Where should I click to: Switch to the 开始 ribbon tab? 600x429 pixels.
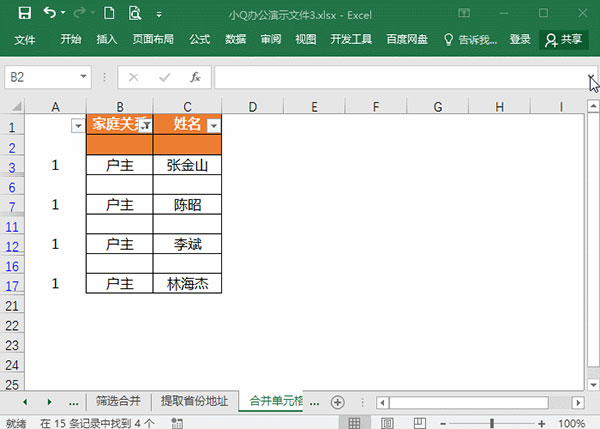(x=71, y=39)
